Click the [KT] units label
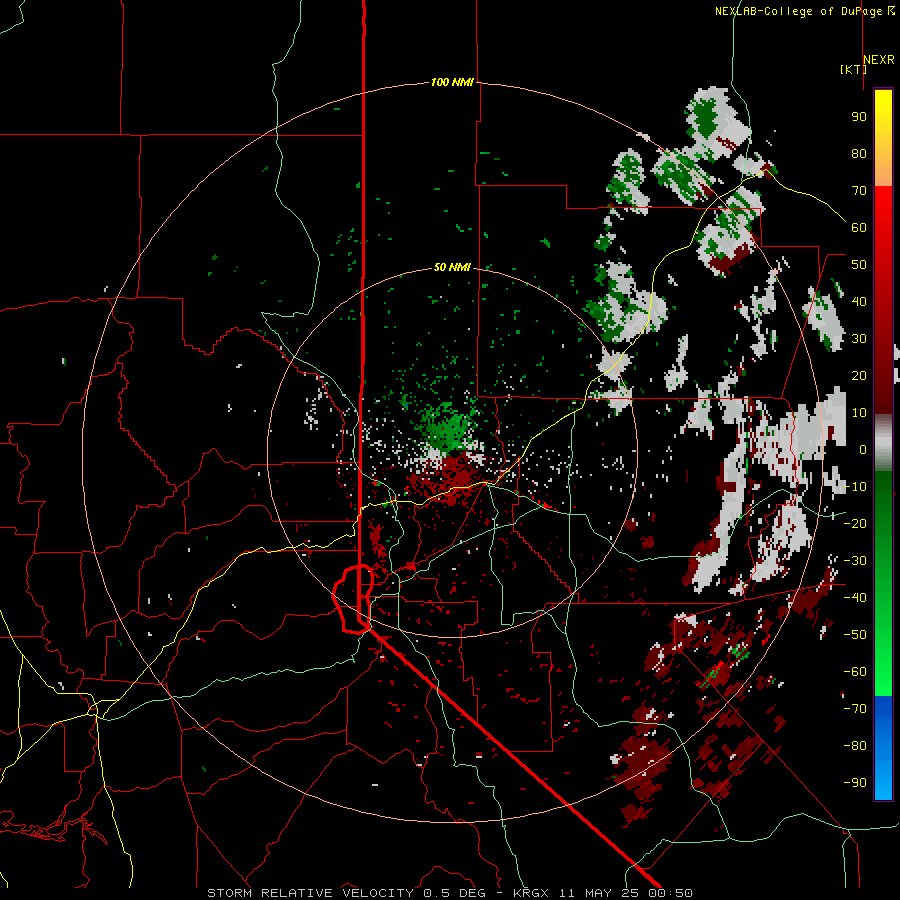900x900 pixels. [853, 69]
